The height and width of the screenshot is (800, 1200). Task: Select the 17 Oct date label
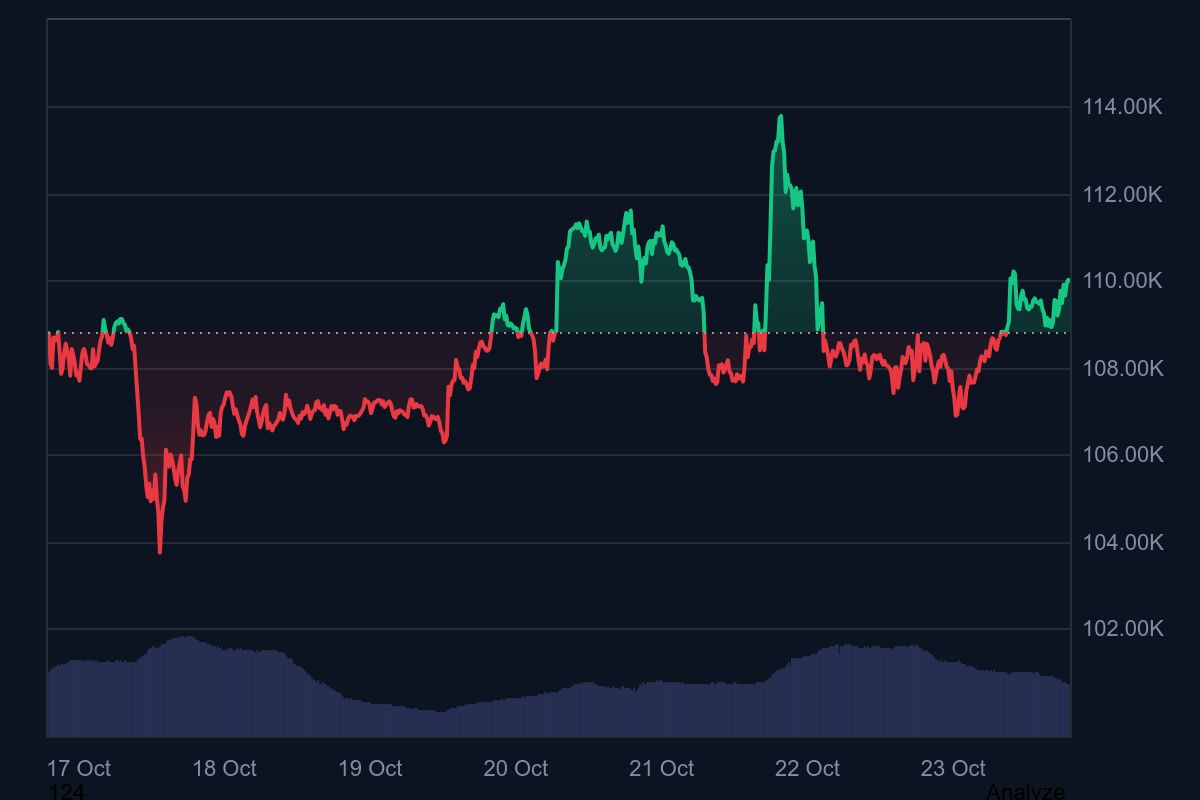pyautogui.click(x=79, y=768)
